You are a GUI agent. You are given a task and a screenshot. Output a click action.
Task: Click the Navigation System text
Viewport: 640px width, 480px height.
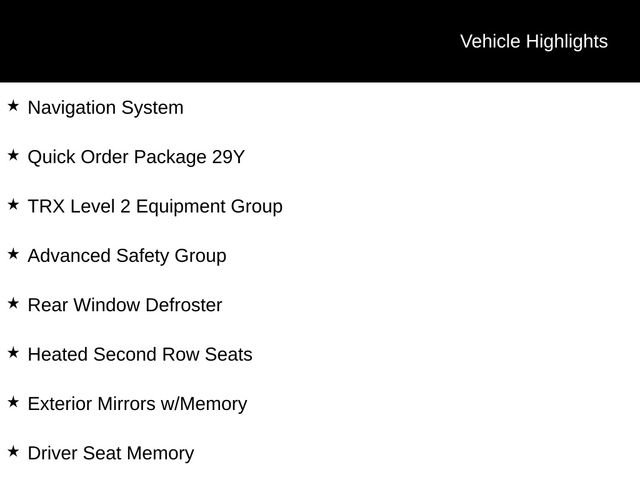point(105,108)
